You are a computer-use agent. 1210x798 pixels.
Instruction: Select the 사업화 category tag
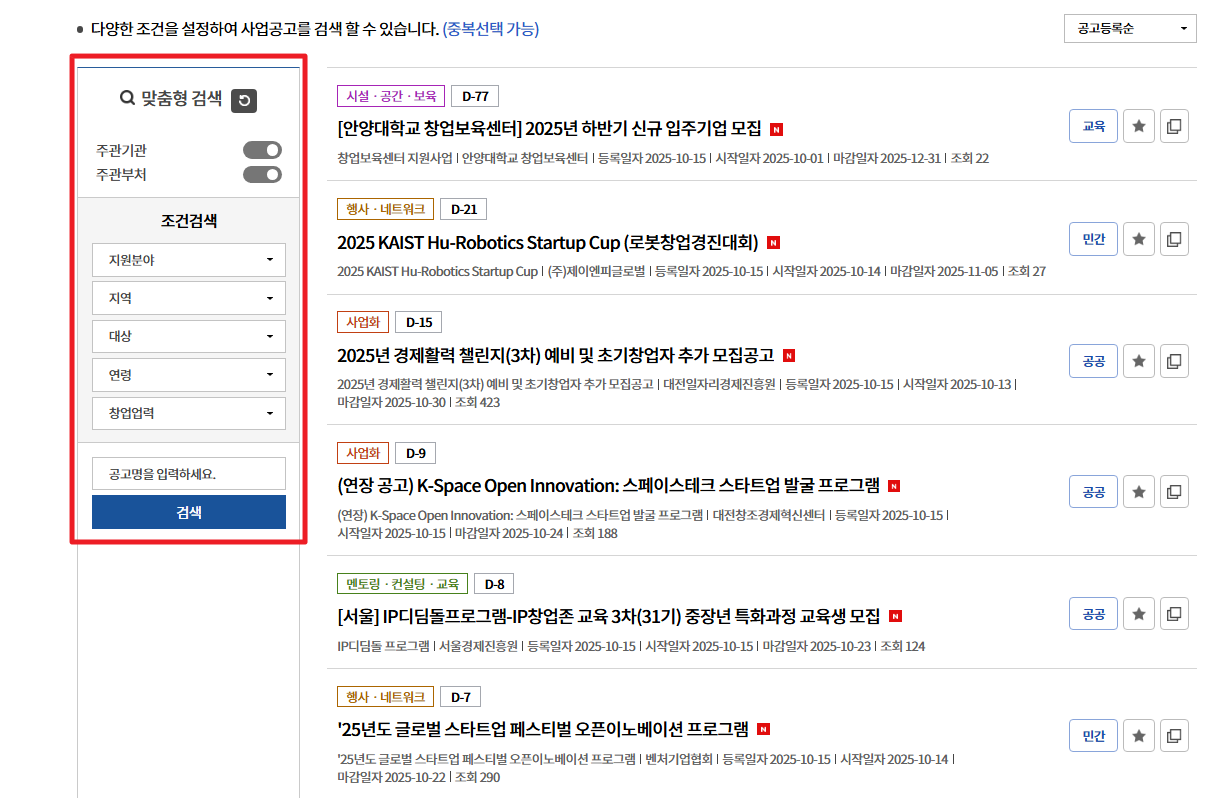tap(363, 322)
